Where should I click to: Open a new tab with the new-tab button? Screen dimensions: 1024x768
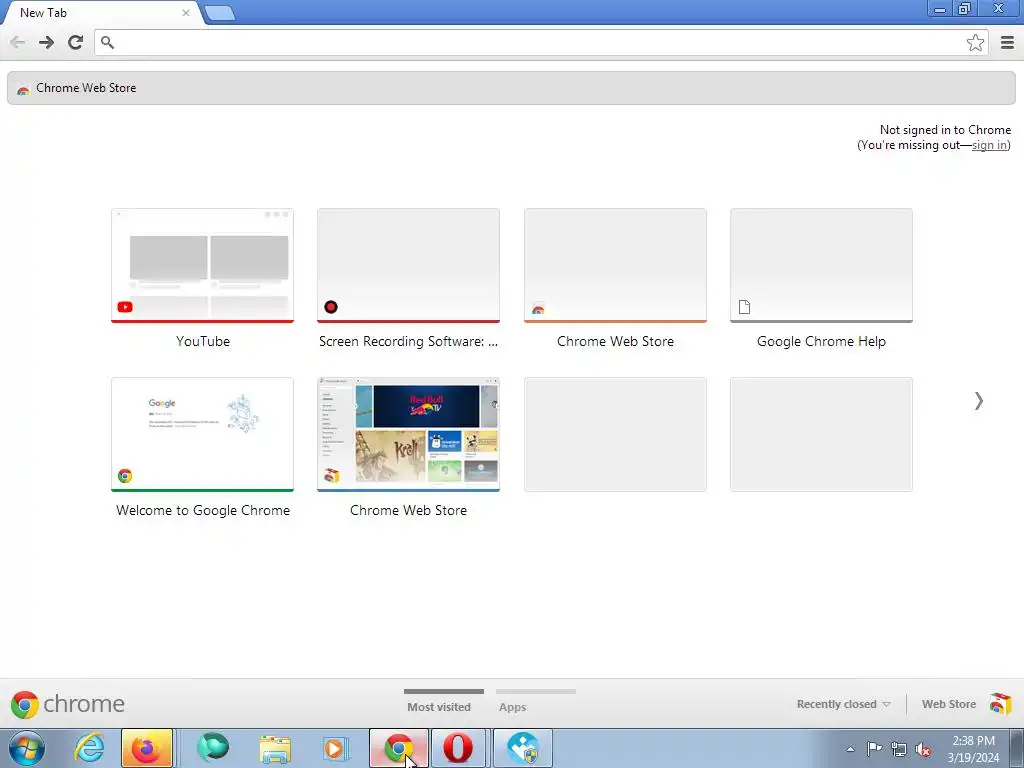pos(220,13)
